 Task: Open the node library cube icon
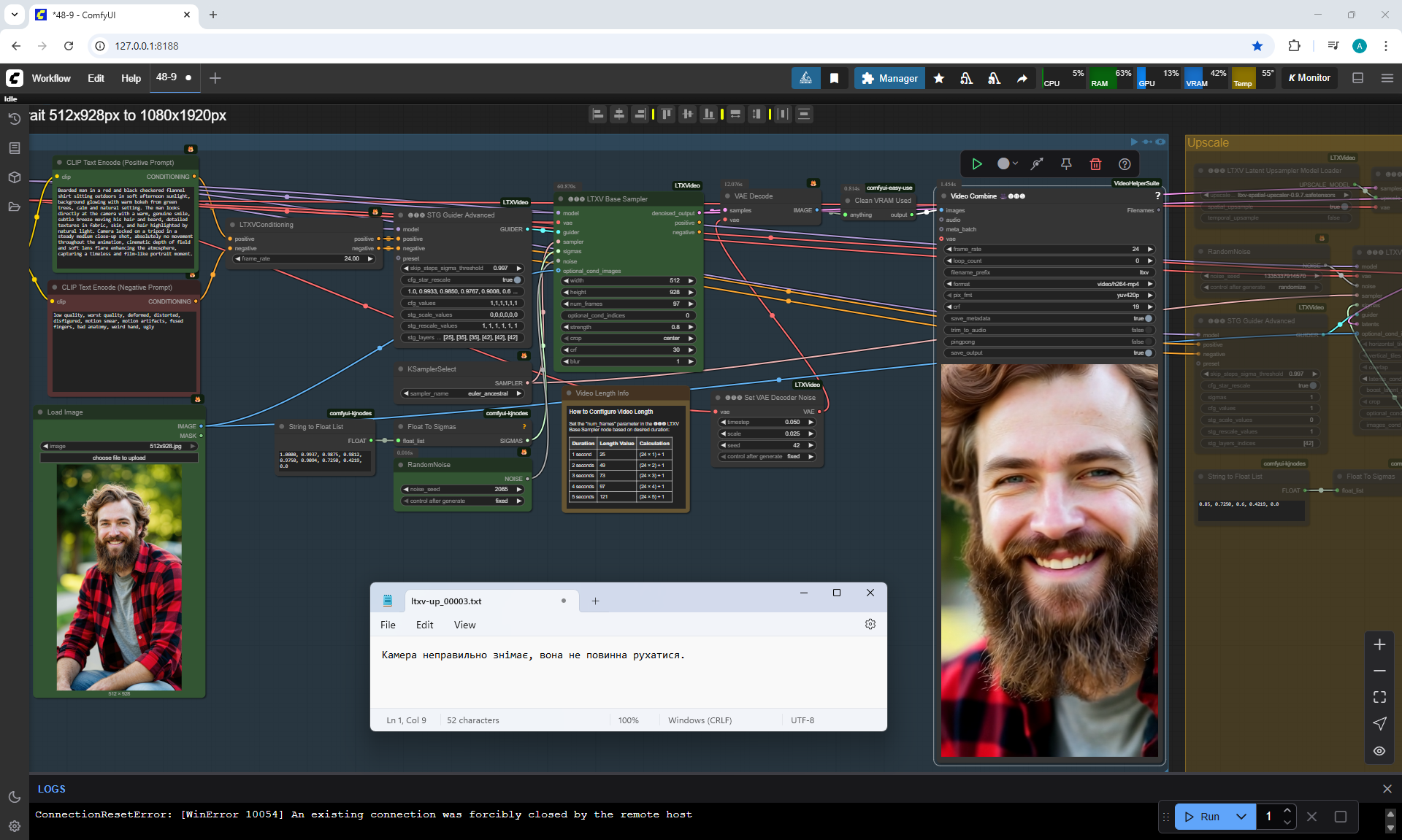[x=14, y=177]
